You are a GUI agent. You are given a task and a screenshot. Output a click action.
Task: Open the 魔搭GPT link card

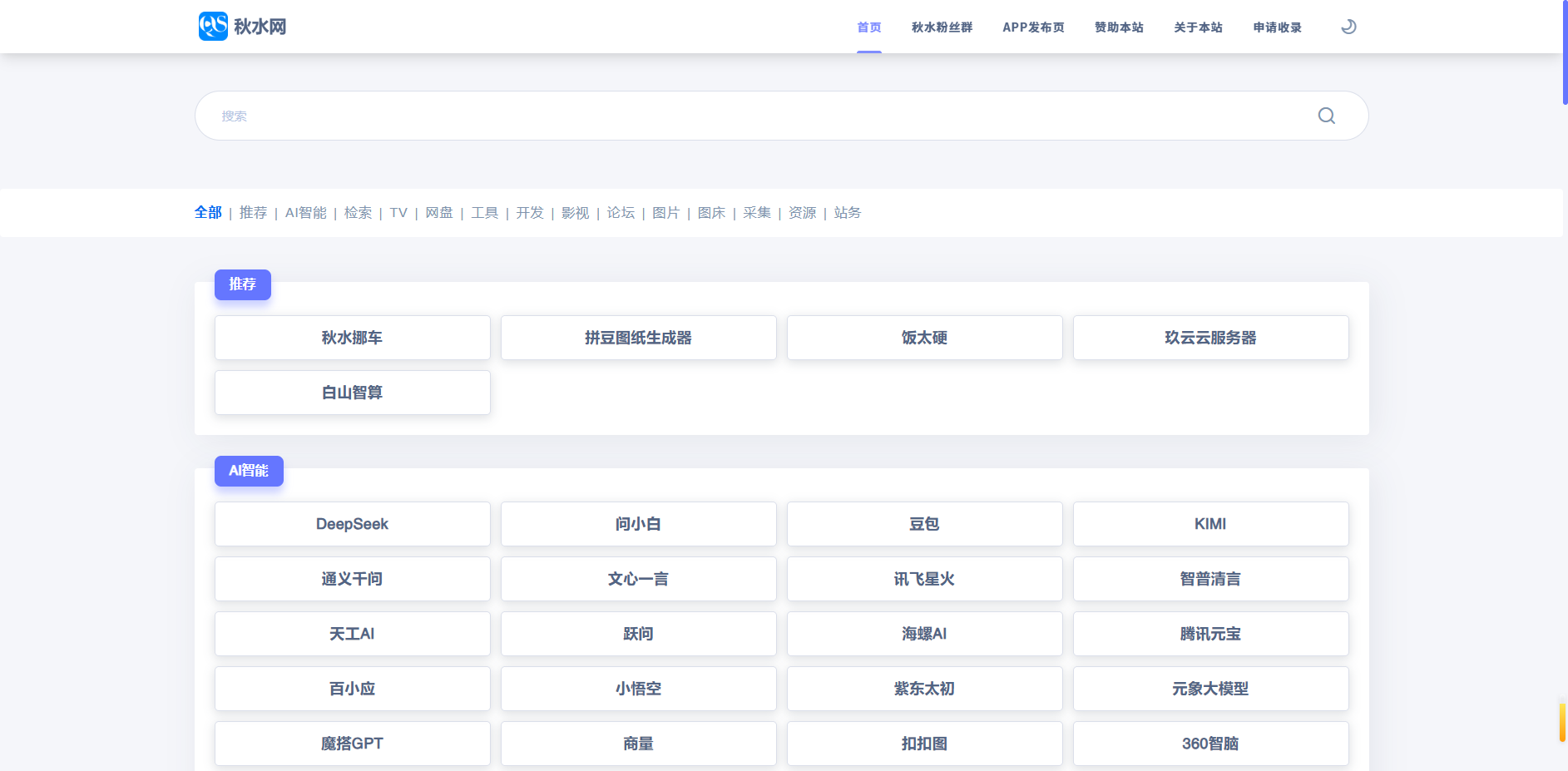(x=353, y=744)
